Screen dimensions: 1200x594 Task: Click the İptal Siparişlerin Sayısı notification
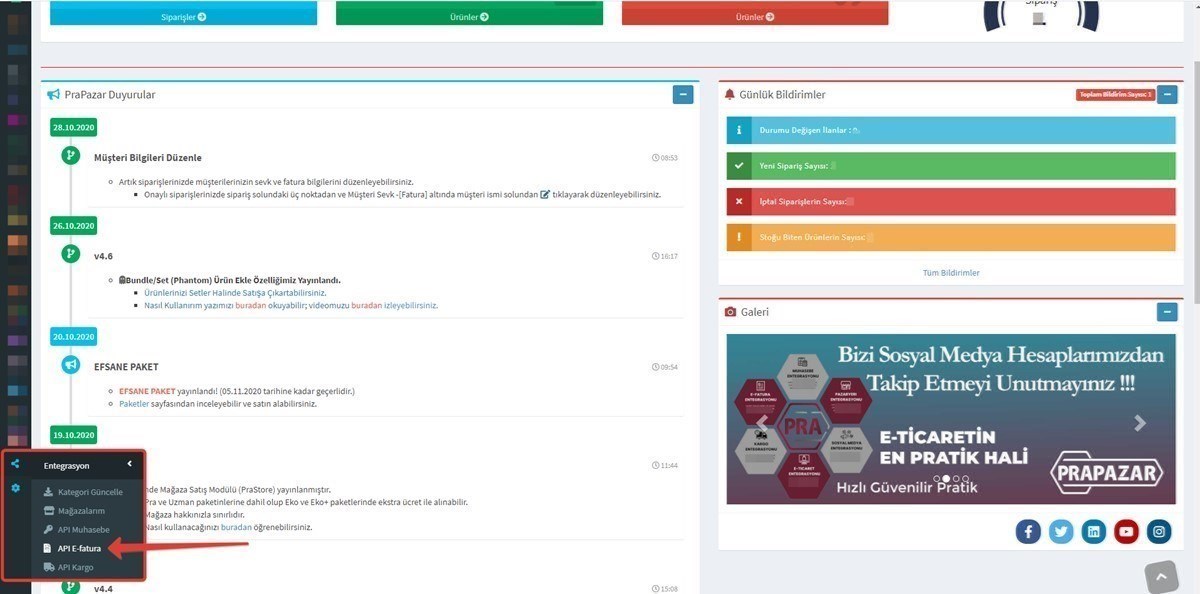pyautogui.click(x=951, y=202)
